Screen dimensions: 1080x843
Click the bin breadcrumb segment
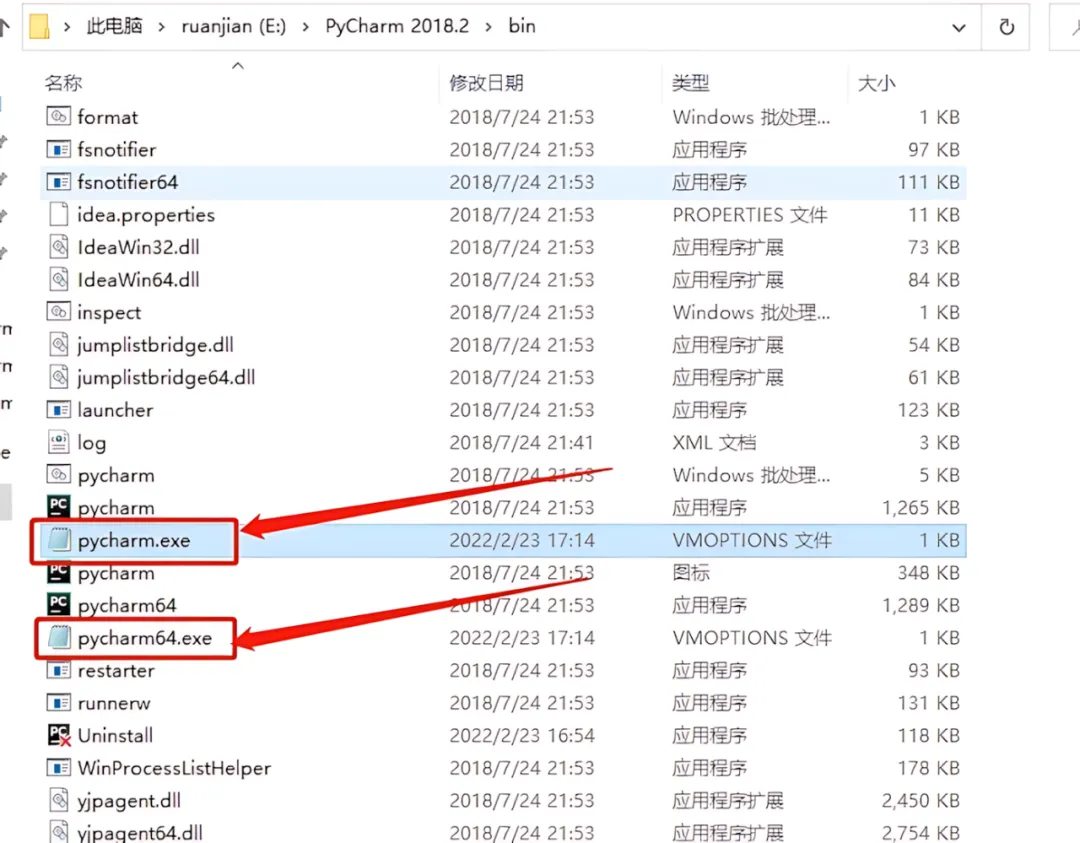tap(521, 26)
